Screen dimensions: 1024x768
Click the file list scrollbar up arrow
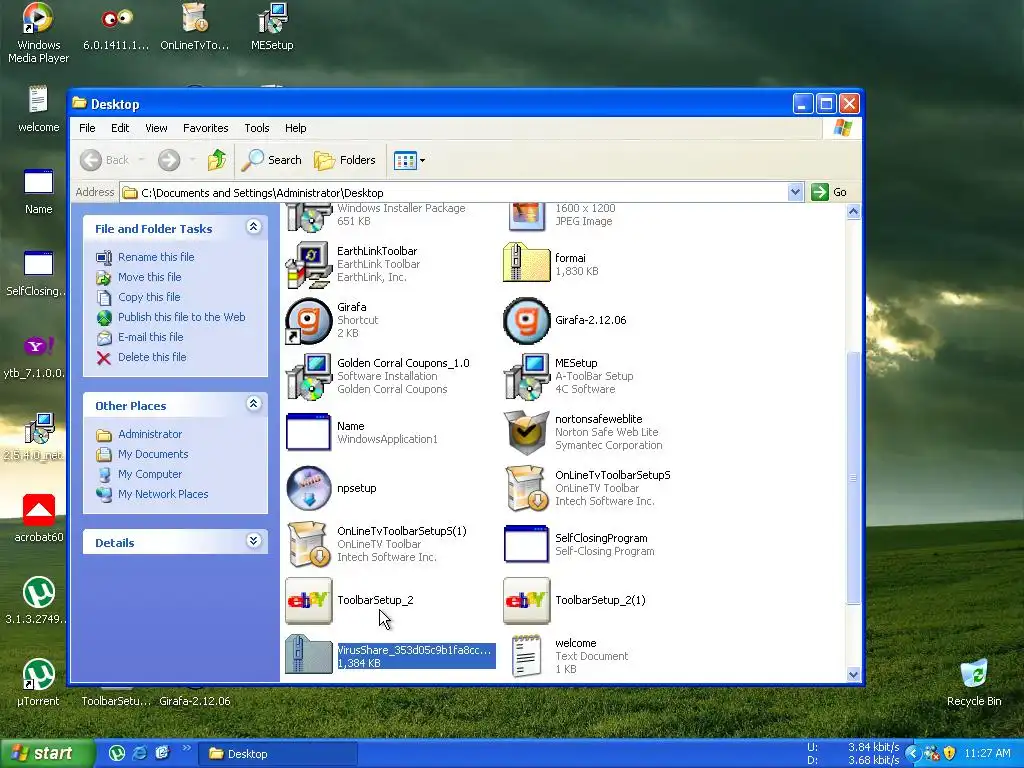853,212
